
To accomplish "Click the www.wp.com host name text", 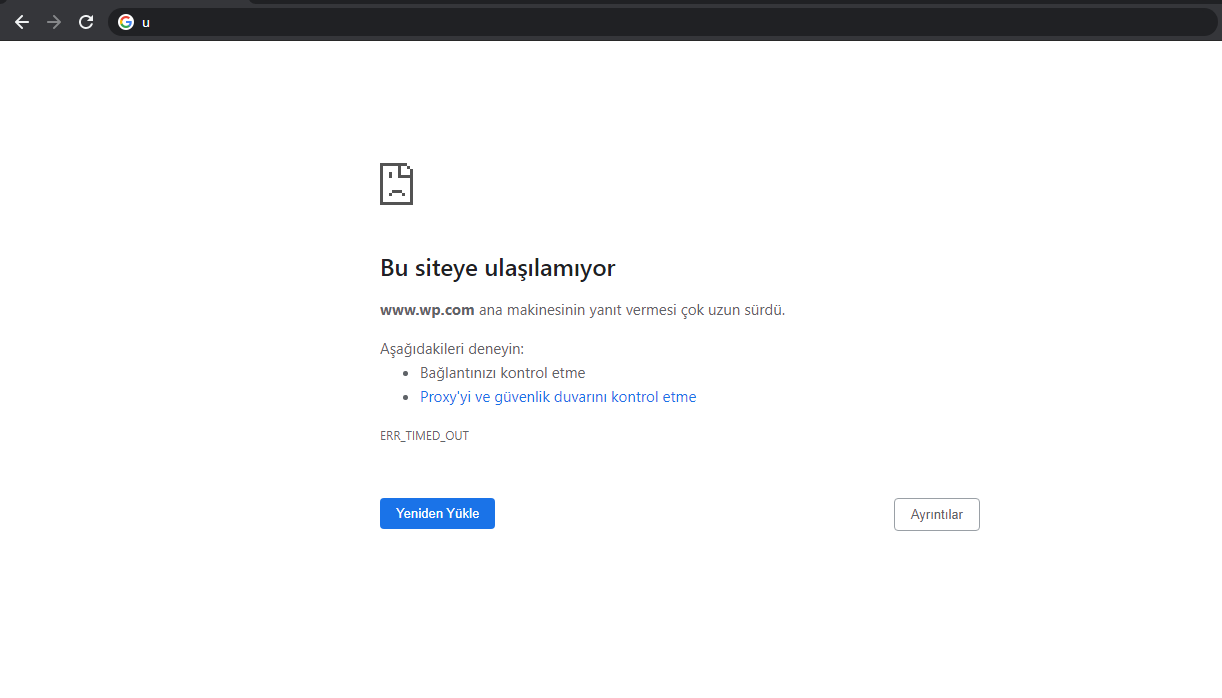I will click(427, 310).
